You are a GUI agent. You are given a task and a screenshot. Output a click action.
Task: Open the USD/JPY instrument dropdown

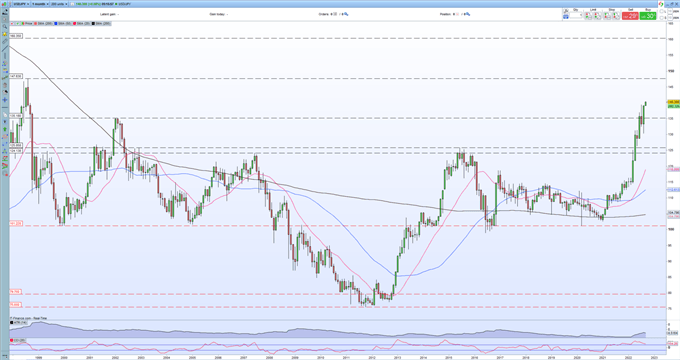coord(20,4)
